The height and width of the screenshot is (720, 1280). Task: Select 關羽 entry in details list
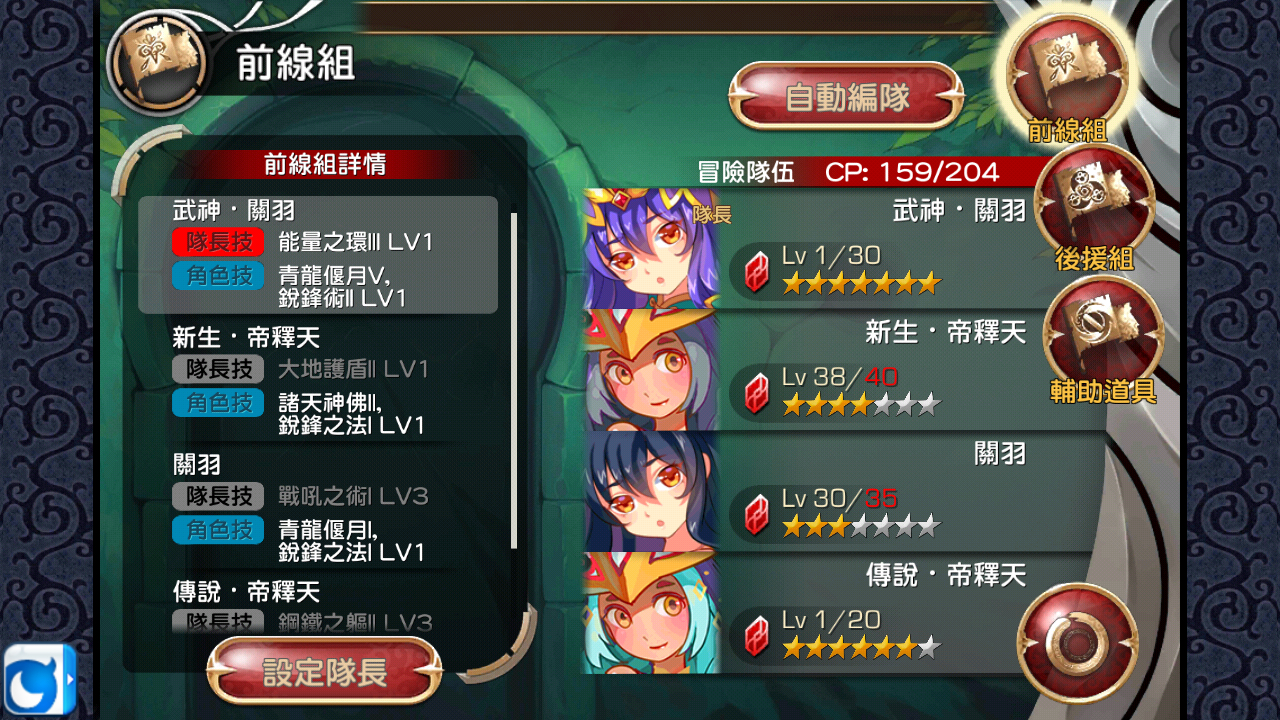(x=318, y=509)
